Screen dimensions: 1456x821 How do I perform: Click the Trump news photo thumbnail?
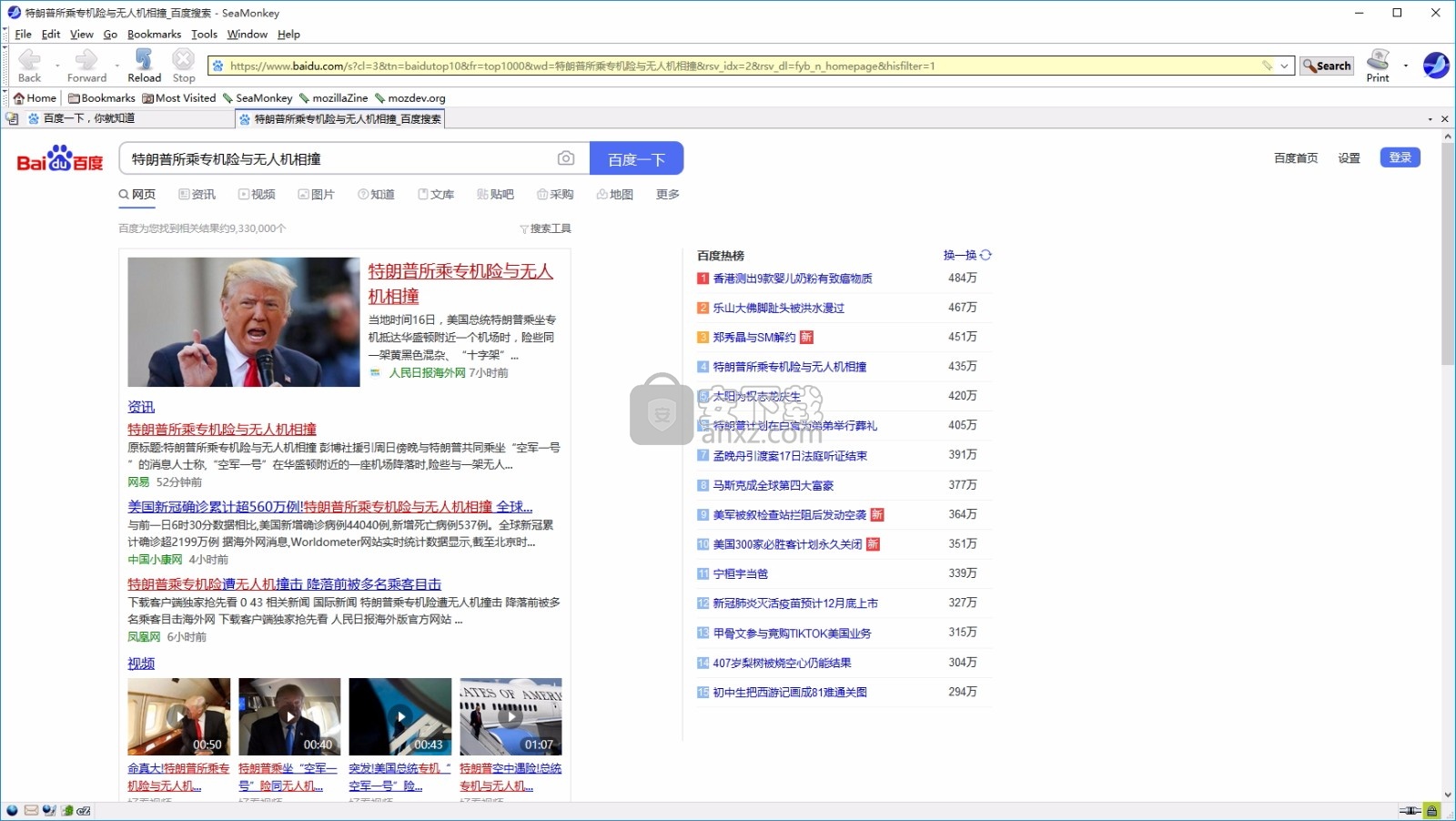[244, 322]
